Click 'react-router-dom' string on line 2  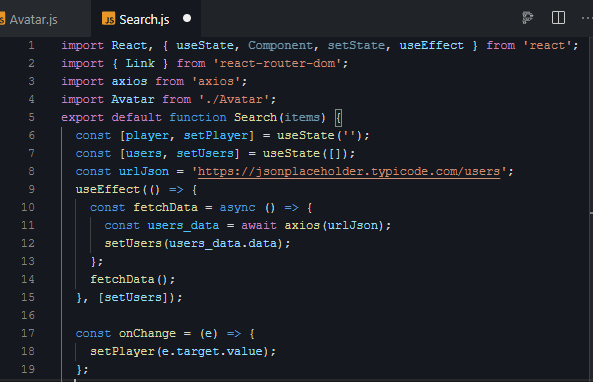[x=278, y=63]
